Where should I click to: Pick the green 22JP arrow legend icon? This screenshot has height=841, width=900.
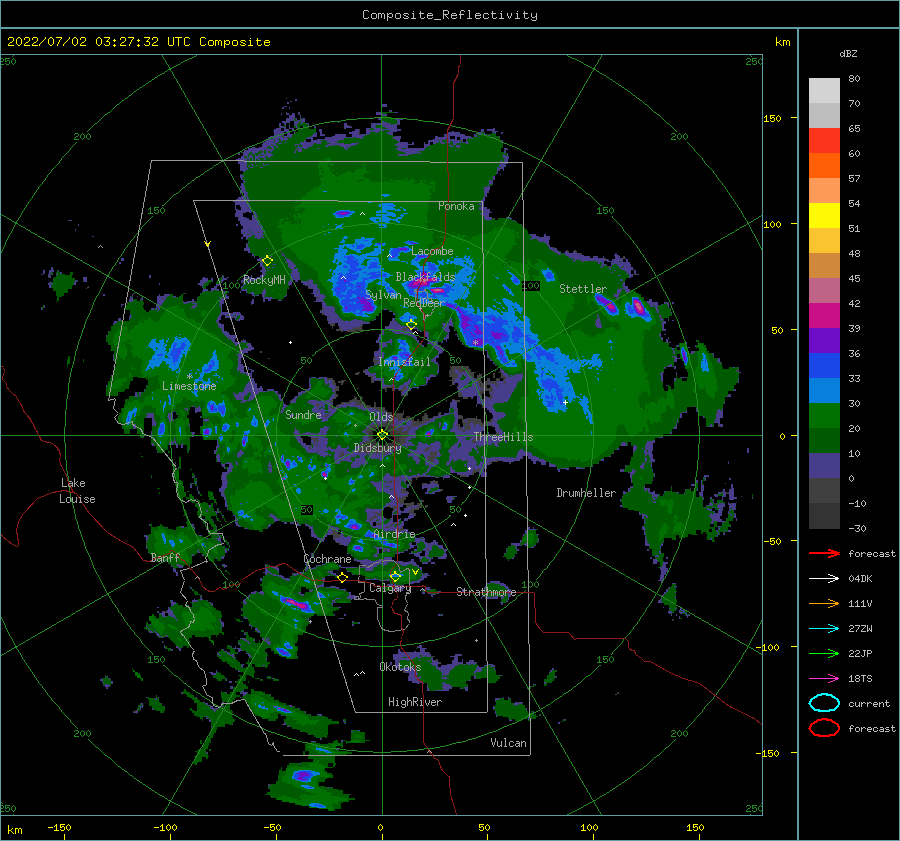click(x=824, y=653)
